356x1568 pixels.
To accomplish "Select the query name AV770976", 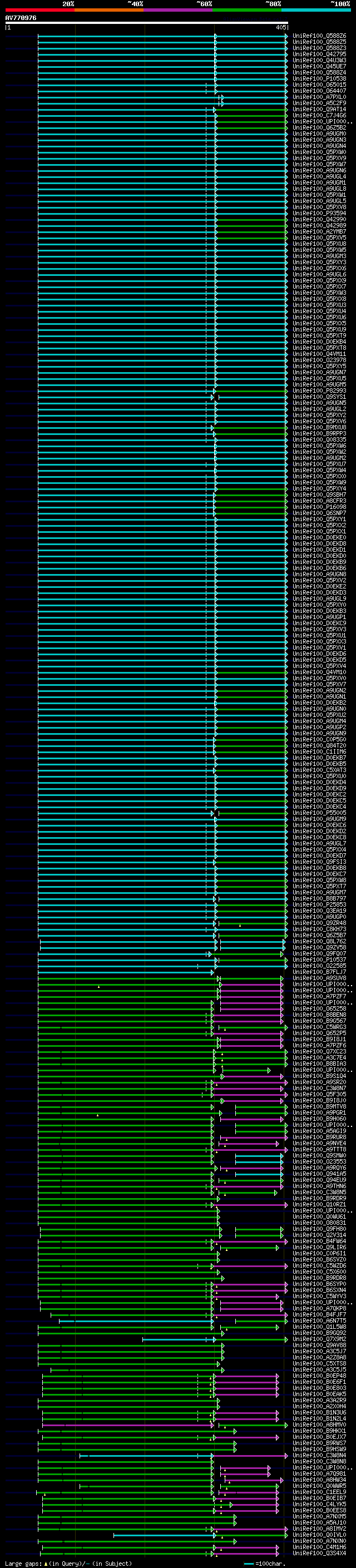I will point(21,18).
